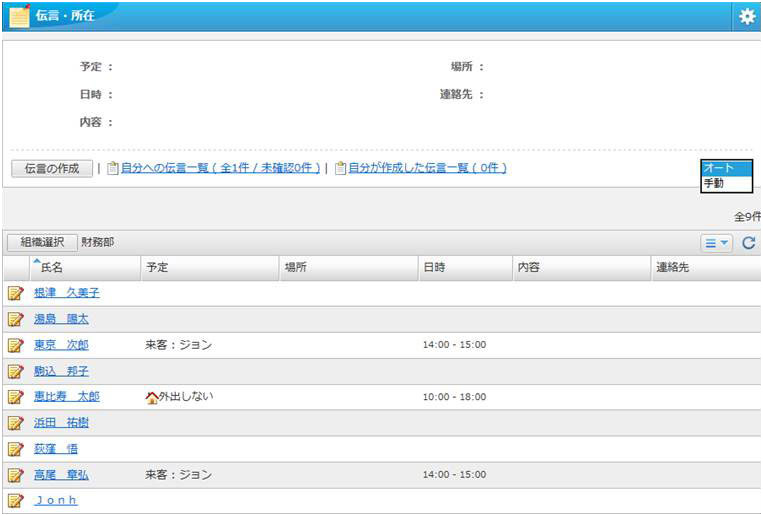Click edit icon beside 高尾 章弘
This screenshot has width=763, height=516.
click(x=15, y=476)
